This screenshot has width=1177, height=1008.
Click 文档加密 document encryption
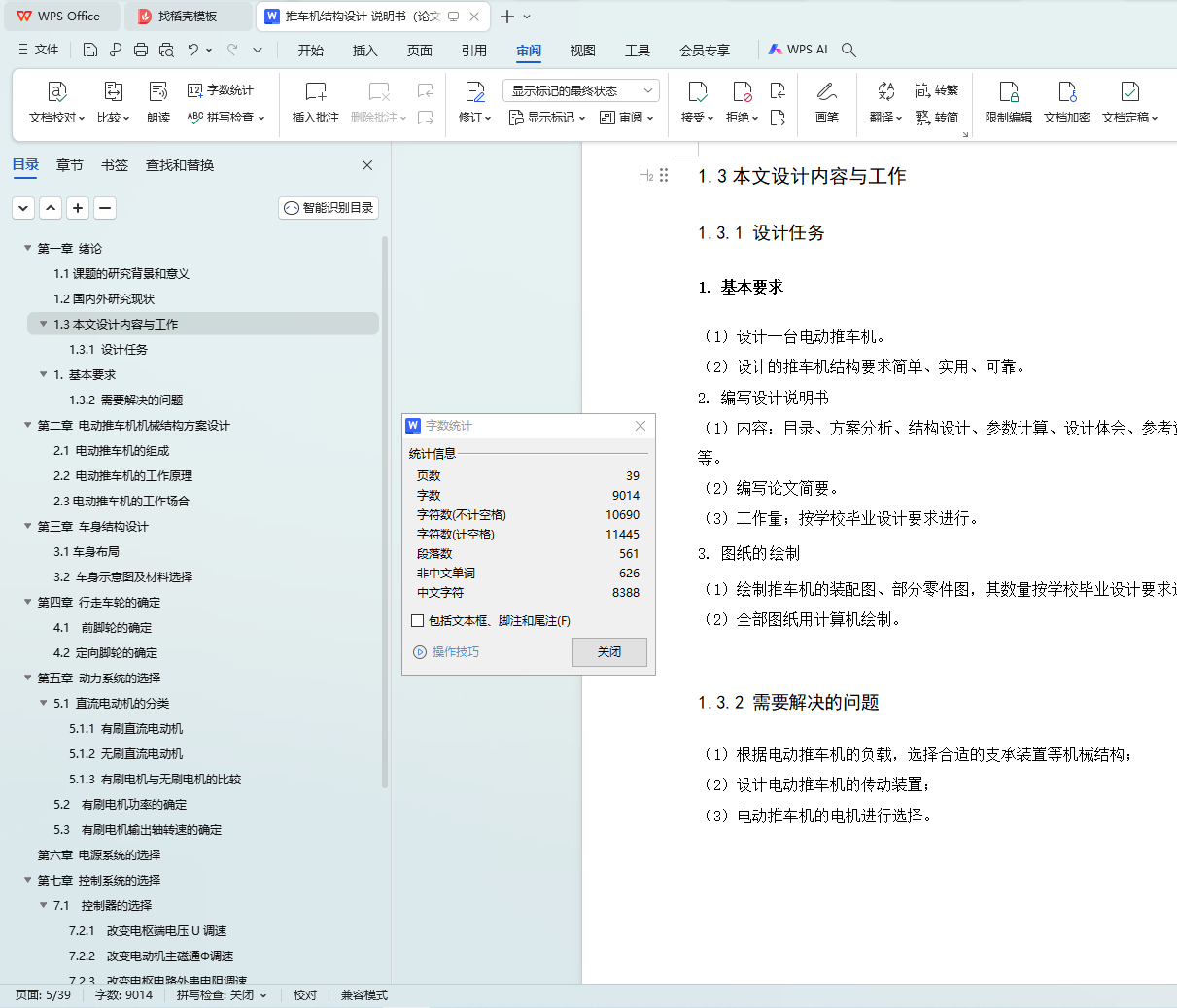[x=1067, y=102]
